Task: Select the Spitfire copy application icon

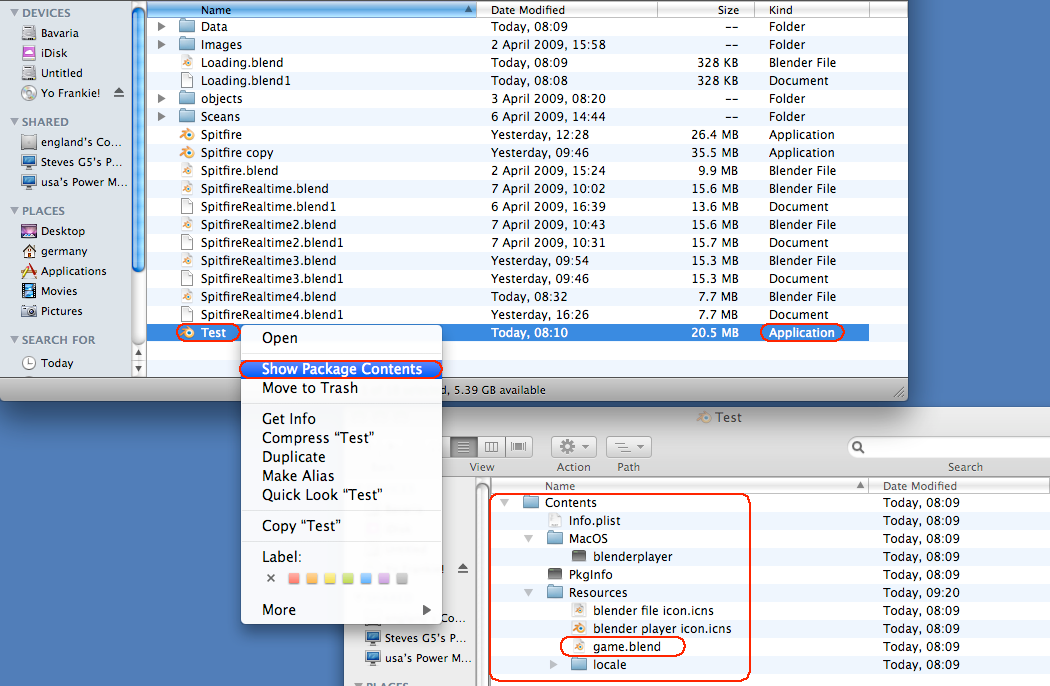Action: pos(187,153)
